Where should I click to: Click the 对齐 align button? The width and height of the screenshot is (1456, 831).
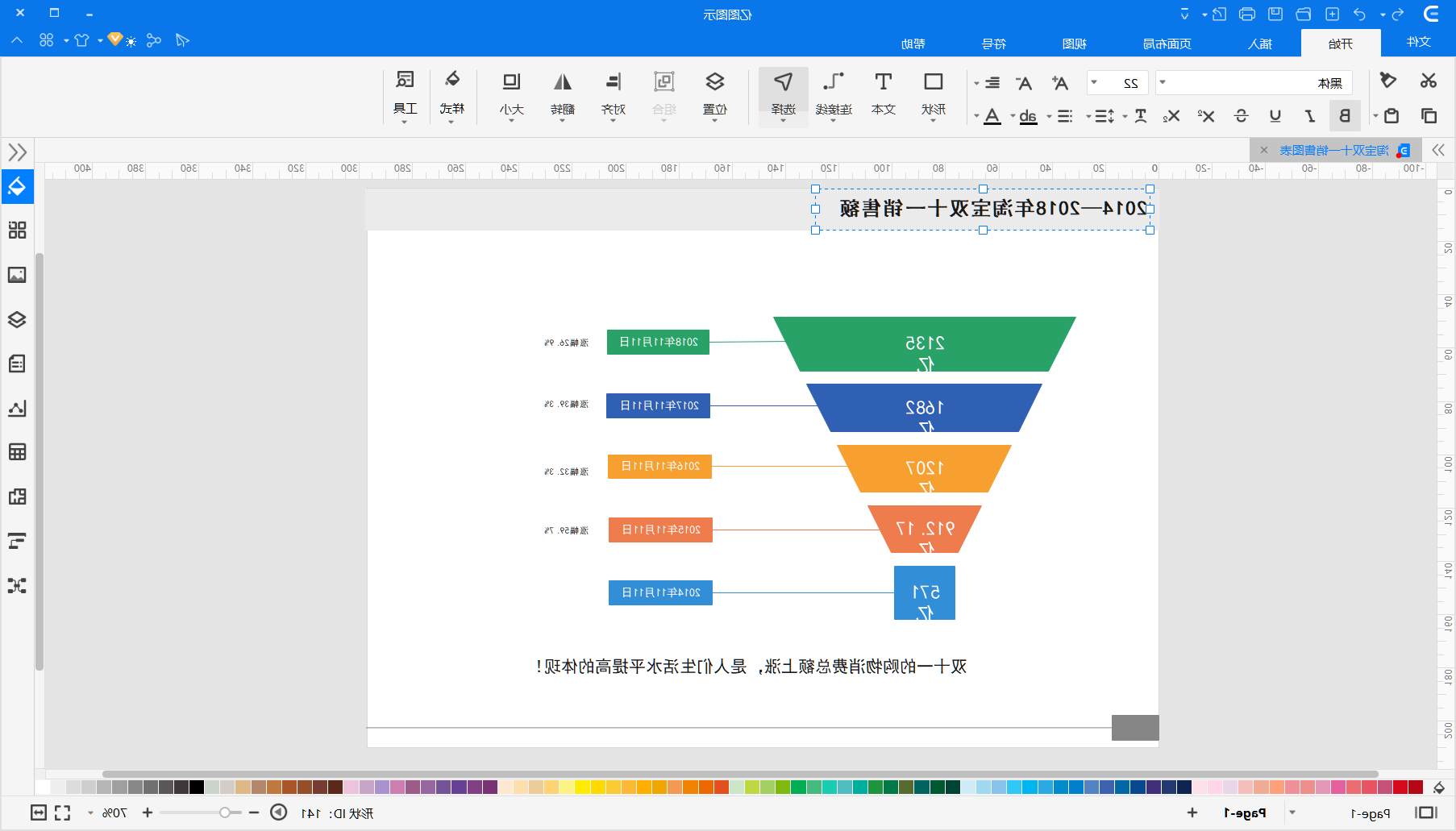[614, 95]
